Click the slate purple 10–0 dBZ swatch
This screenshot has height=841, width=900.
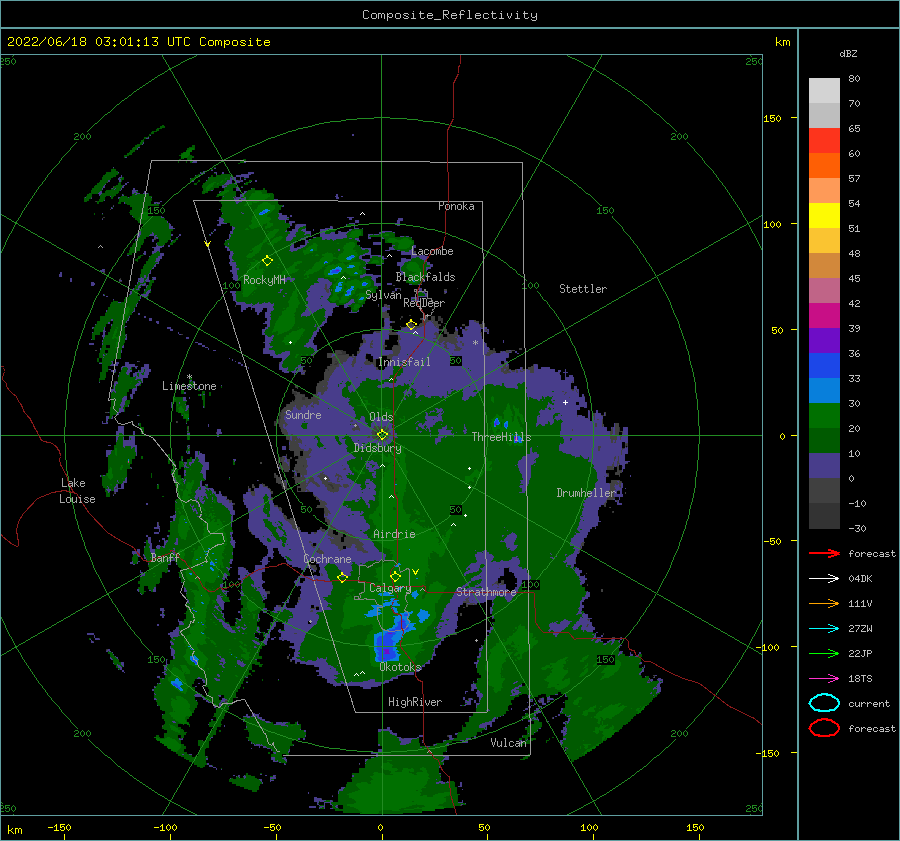tap(824, 465)
